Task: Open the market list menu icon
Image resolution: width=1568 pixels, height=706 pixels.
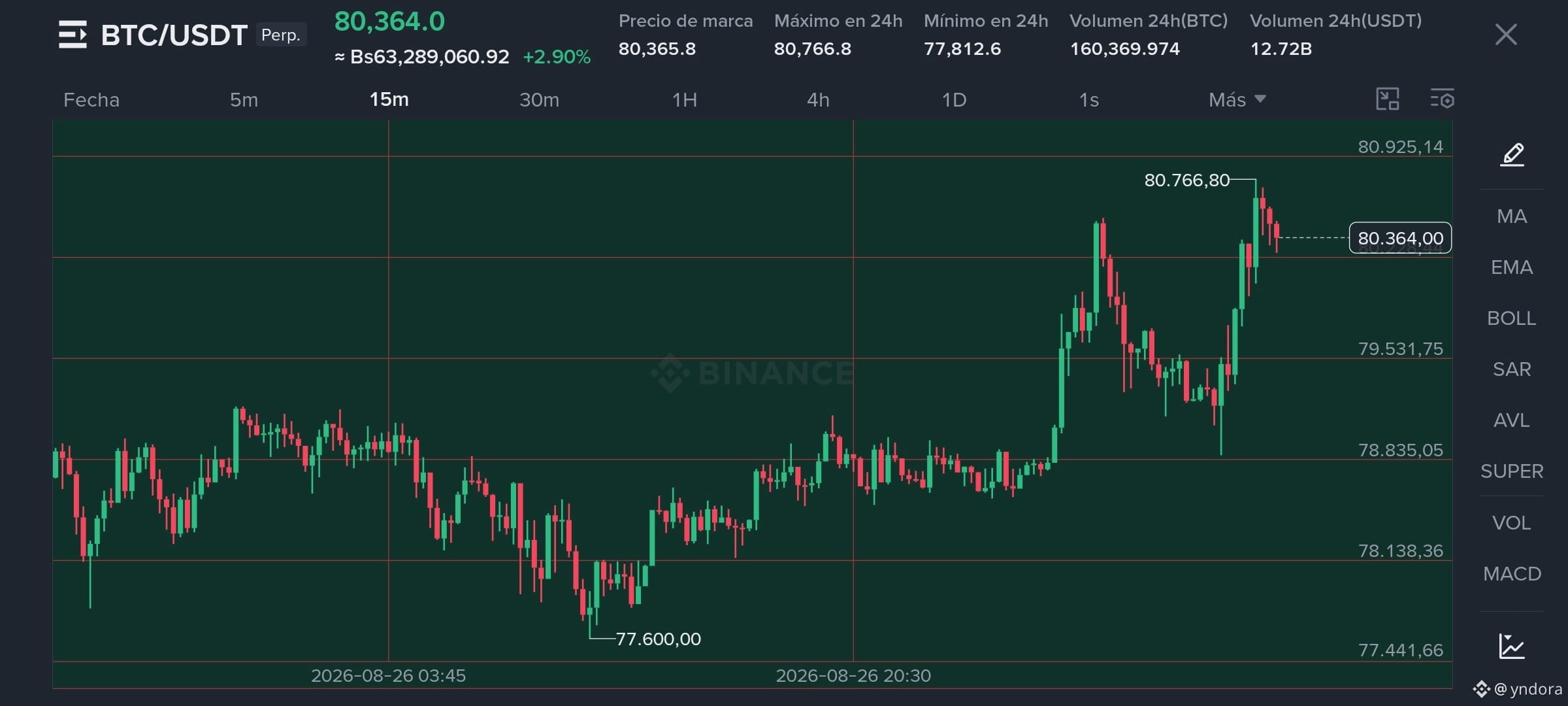Action: pyautogui.click(x=73, y=35)
